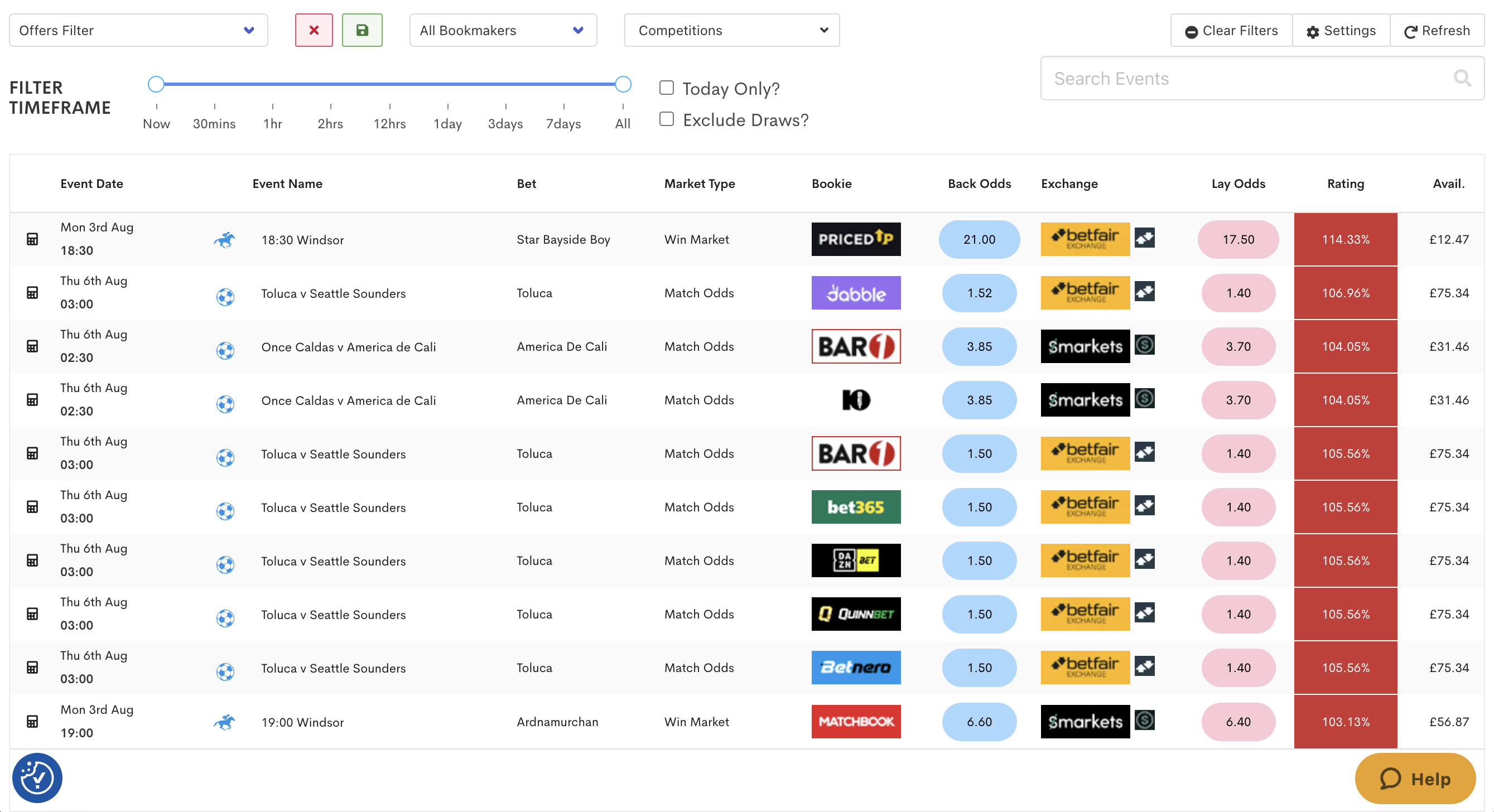1494x812 pixels.
Task: Click small Betfair arrows icon in dabble row
Action: tap(1144, 291)
